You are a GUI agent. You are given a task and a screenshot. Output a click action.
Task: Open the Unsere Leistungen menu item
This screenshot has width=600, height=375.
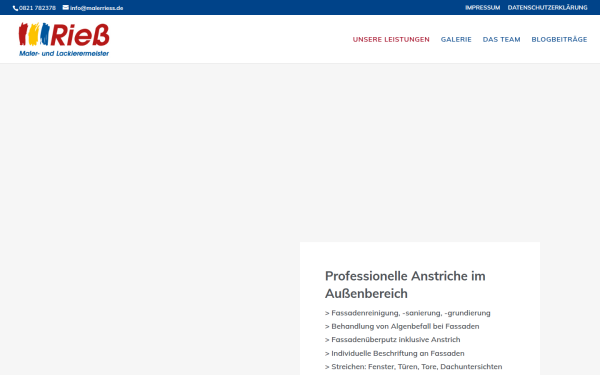tap(391, 39)
